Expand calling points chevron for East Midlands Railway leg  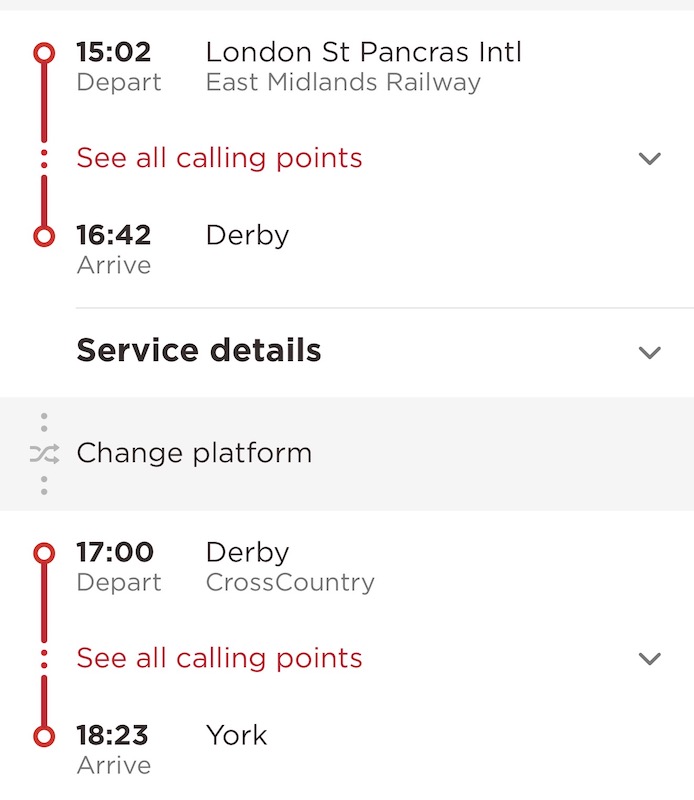(650, 158)
